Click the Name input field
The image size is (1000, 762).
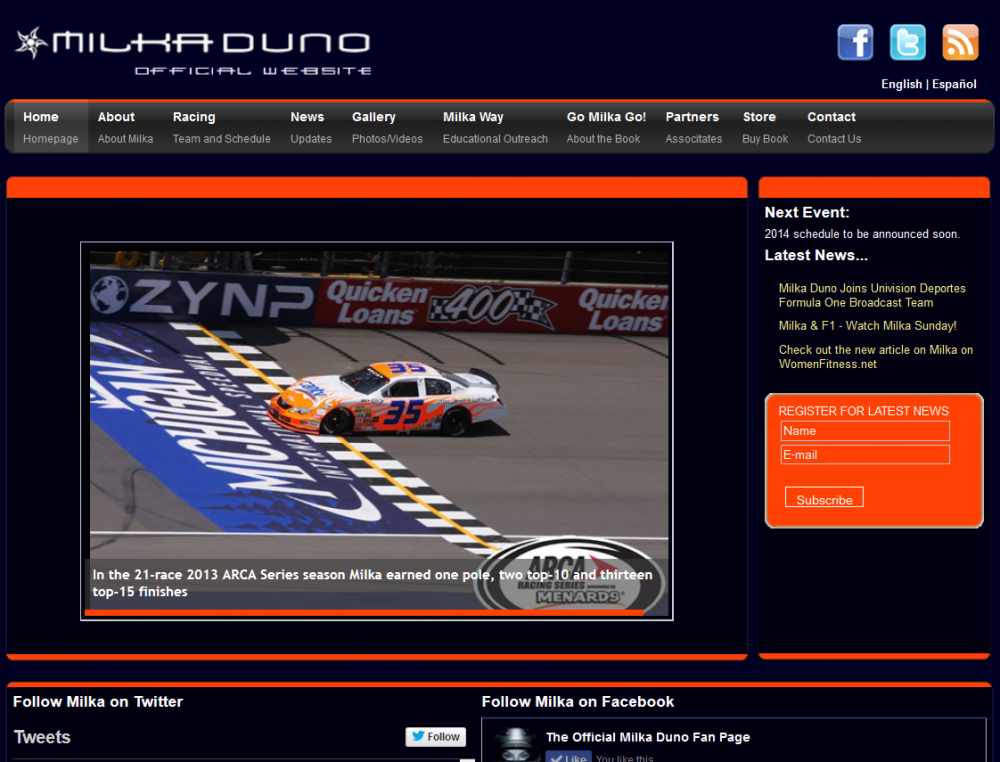865,431
